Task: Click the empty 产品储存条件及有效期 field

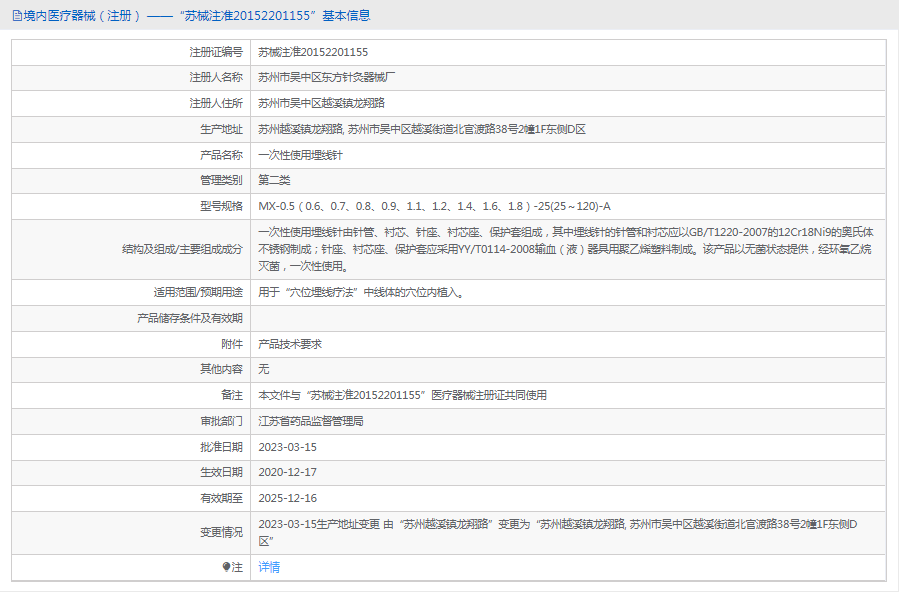Action: pyautogui.click(x=566, y=318)
